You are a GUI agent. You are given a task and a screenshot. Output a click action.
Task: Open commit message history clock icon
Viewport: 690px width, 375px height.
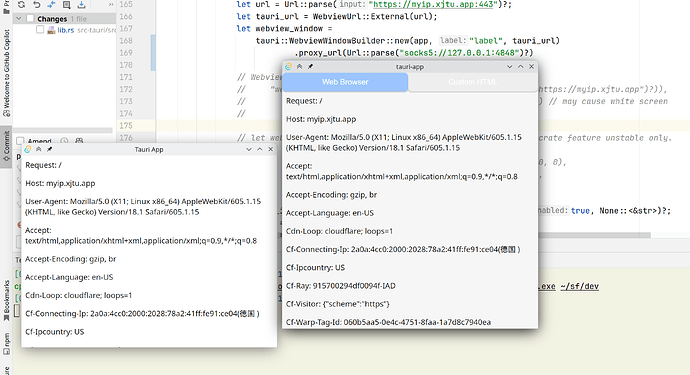point(64,141)
